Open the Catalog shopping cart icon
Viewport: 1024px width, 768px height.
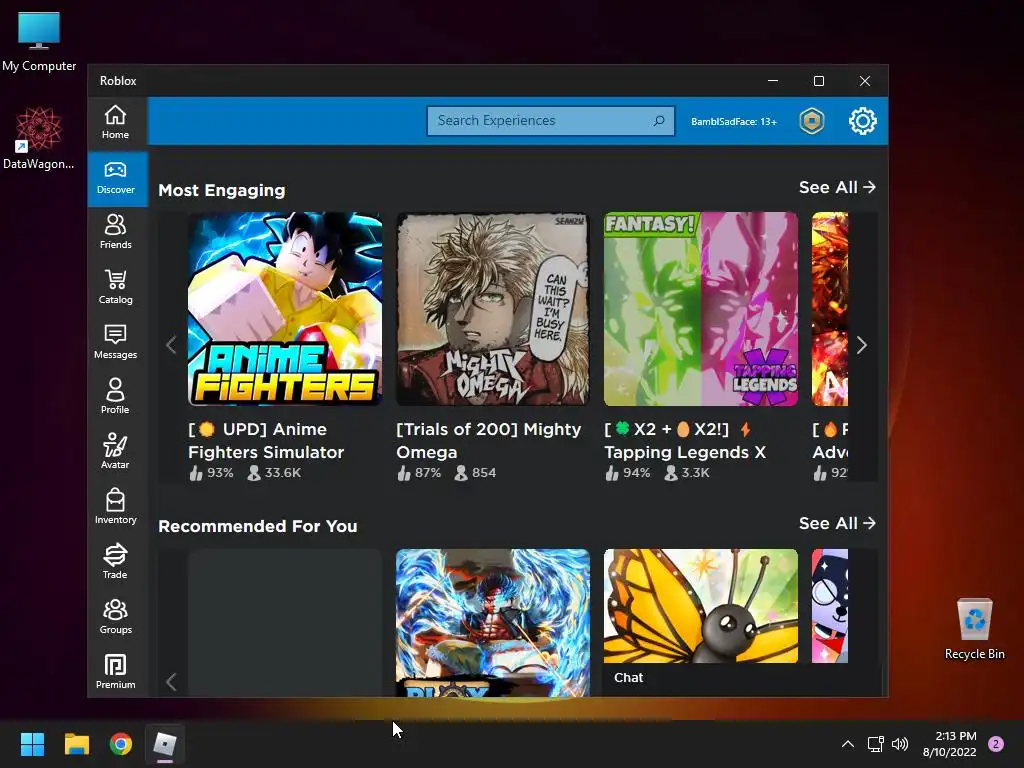[116, 287]
